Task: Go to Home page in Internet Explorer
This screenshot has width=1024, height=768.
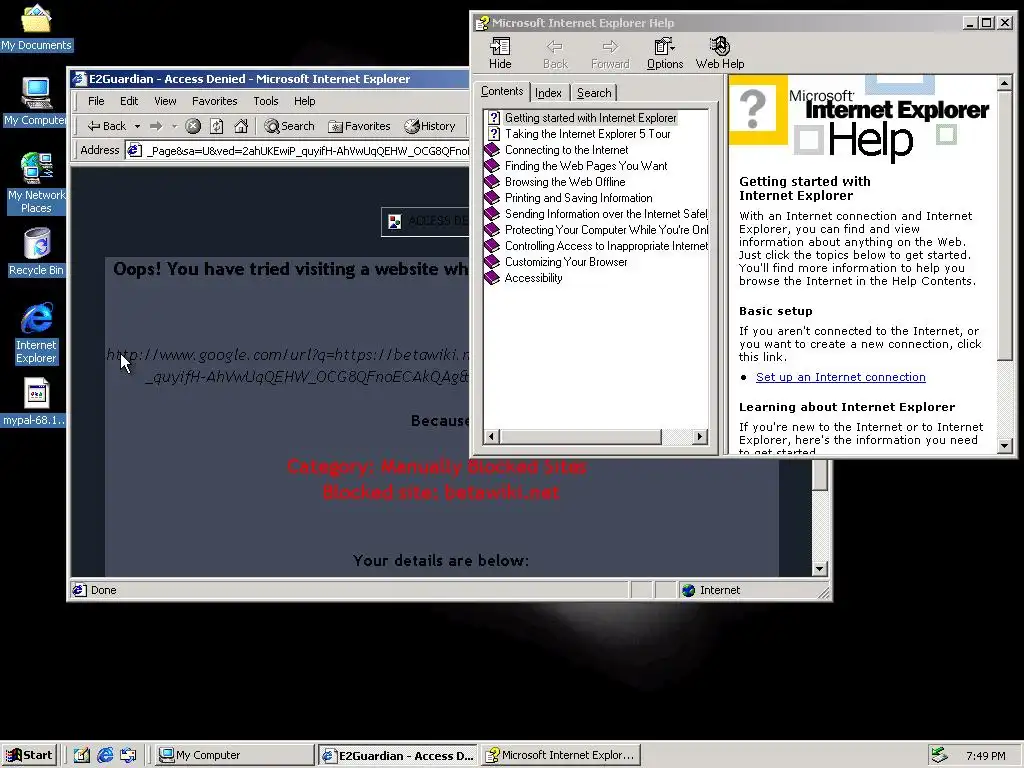Action: (x=241, y=126)
